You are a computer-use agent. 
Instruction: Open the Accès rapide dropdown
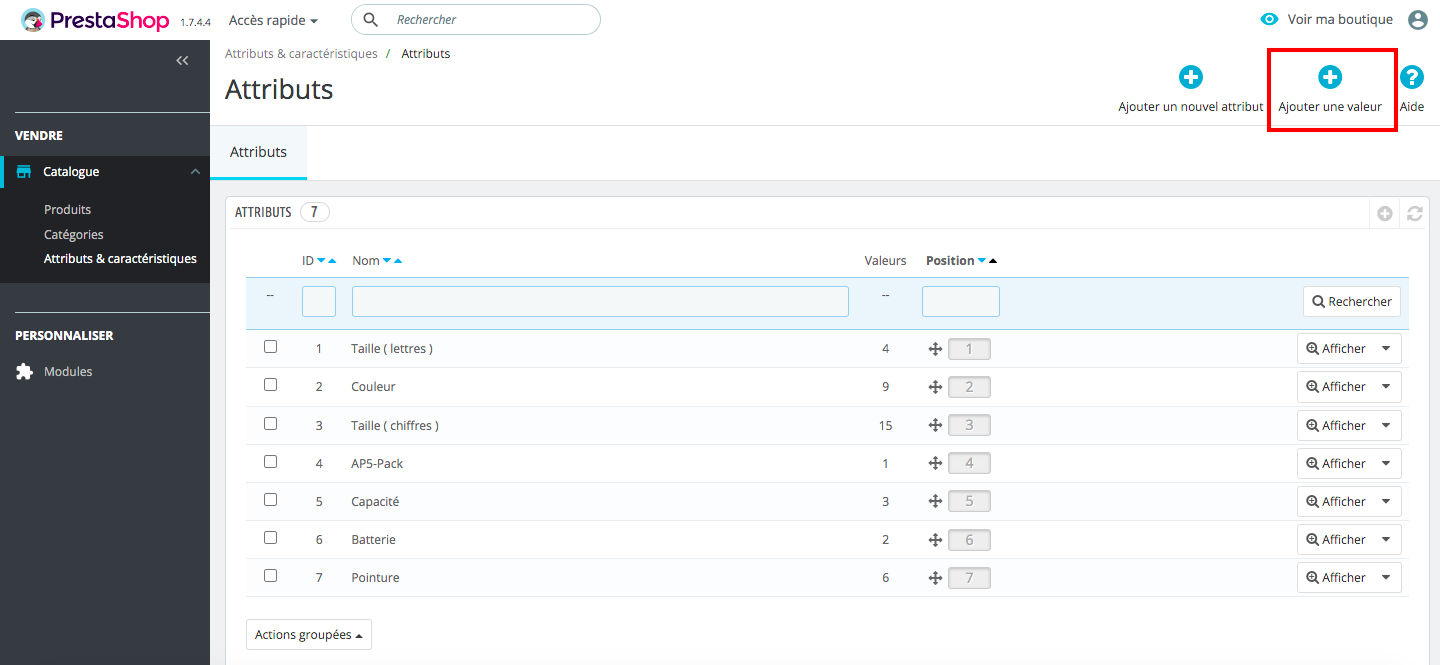[273, 20]
